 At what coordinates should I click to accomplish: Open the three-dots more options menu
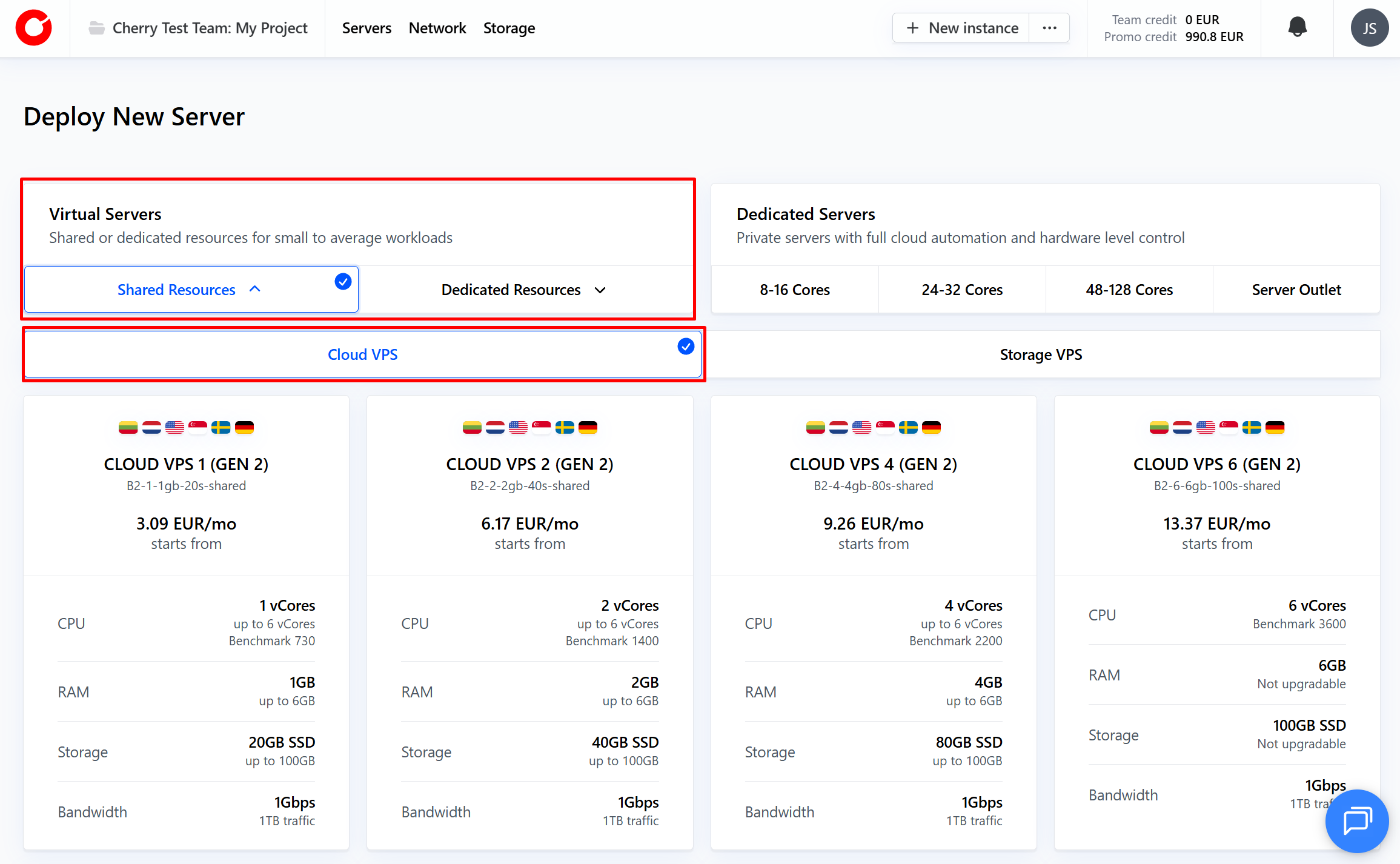click(1049, 28)
